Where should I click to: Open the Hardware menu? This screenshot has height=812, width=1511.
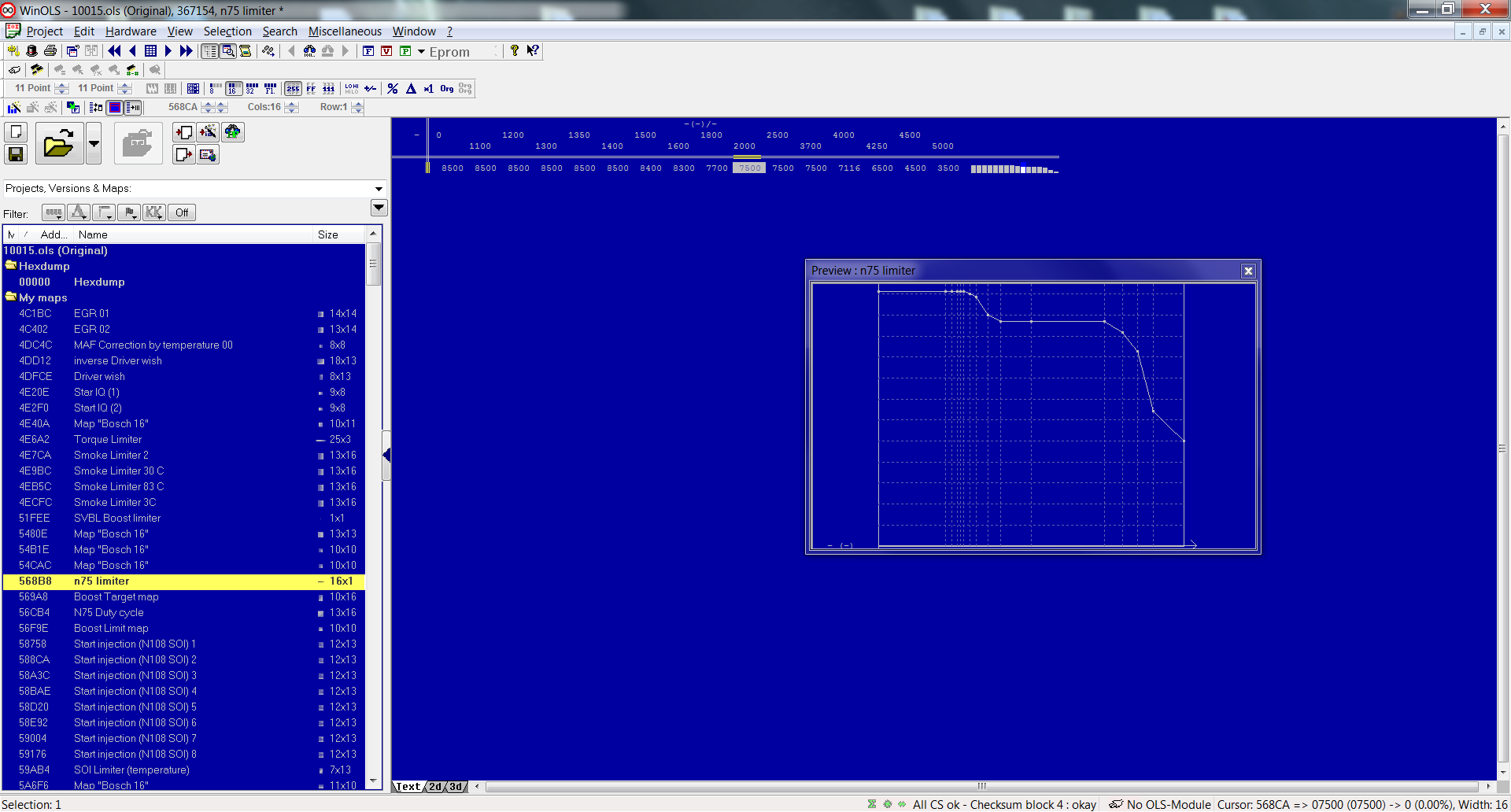point(131,31)
